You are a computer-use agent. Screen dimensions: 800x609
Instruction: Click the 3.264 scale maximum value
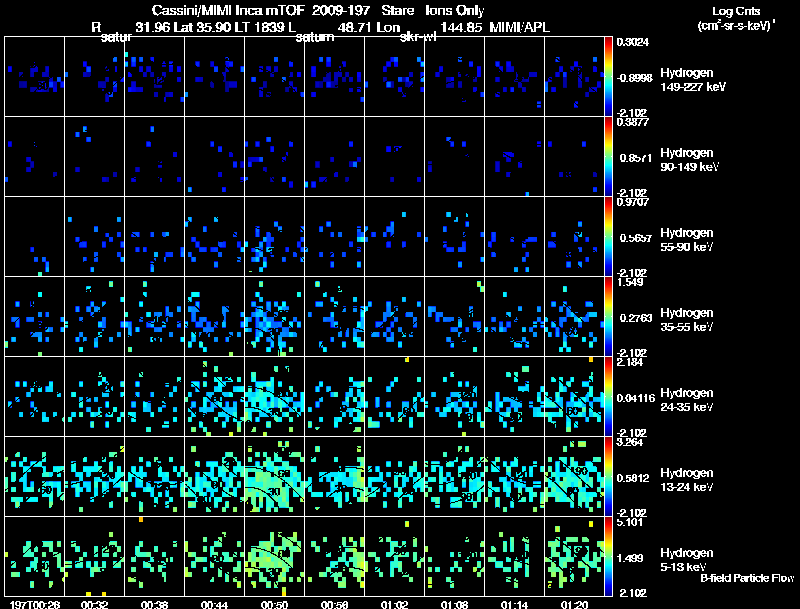tap(630, 442)
